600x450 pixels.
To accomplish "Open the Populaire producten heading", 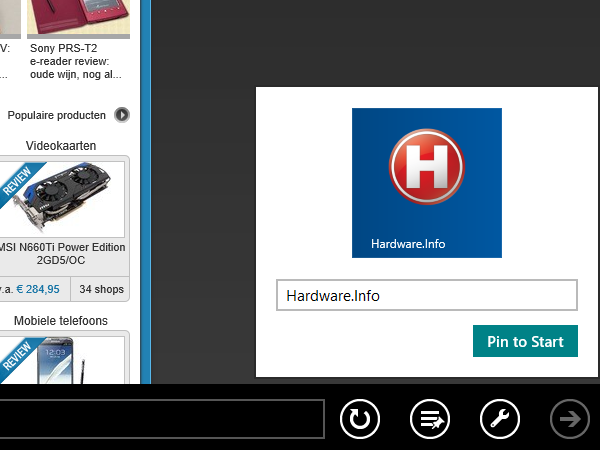I will pyautogui.click(x=57, y=115).
